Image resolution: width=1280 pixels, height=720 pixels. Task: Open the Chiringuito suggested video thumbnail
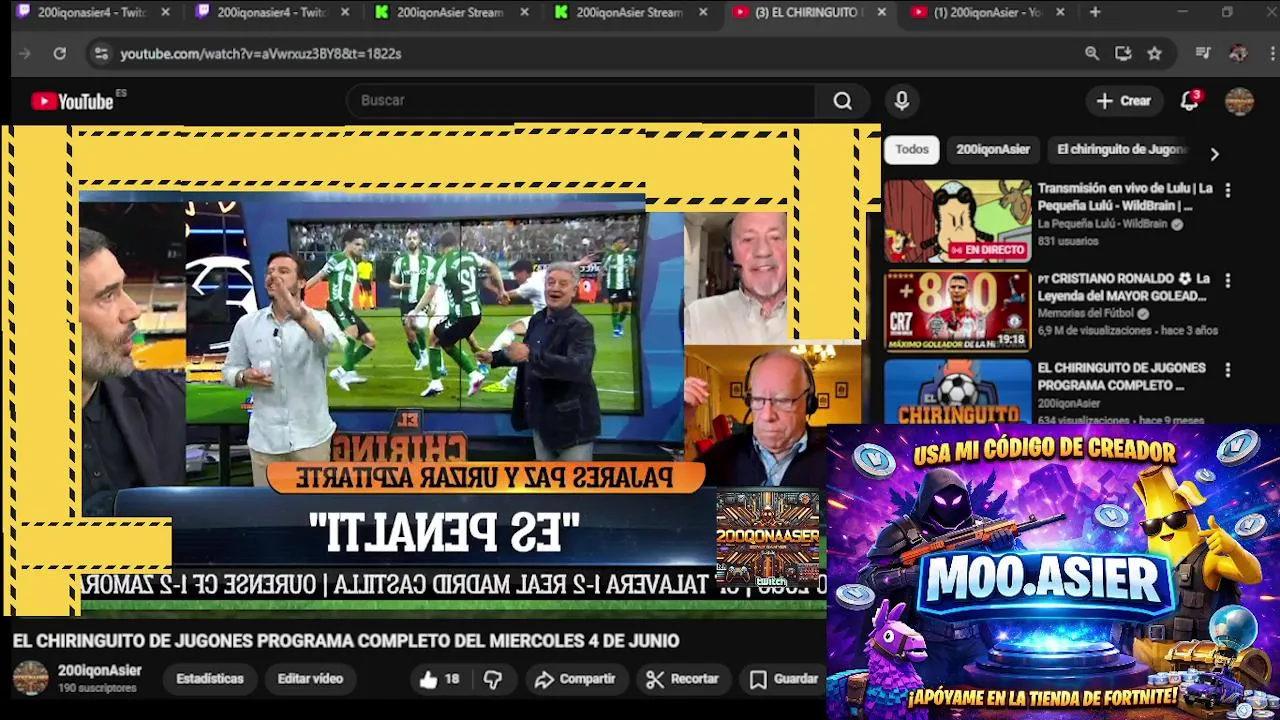tap(957, 392)
